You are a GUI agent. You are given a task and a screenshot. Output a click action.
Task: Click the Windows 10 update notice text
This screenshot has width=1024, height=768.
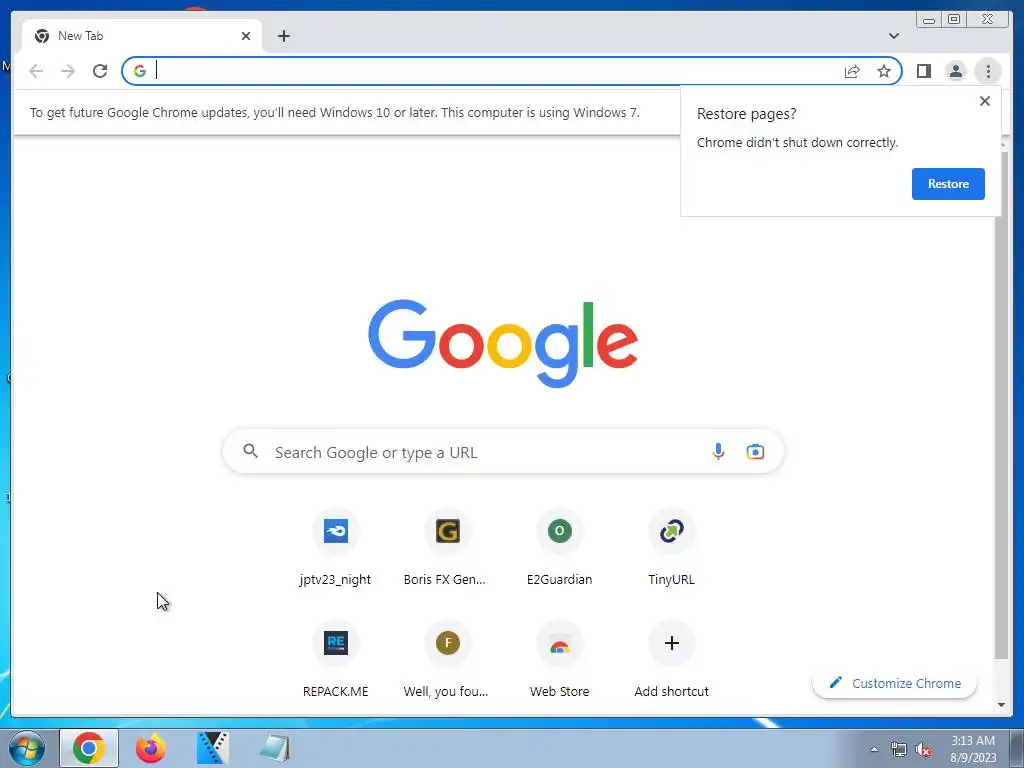tap(335, 112)
